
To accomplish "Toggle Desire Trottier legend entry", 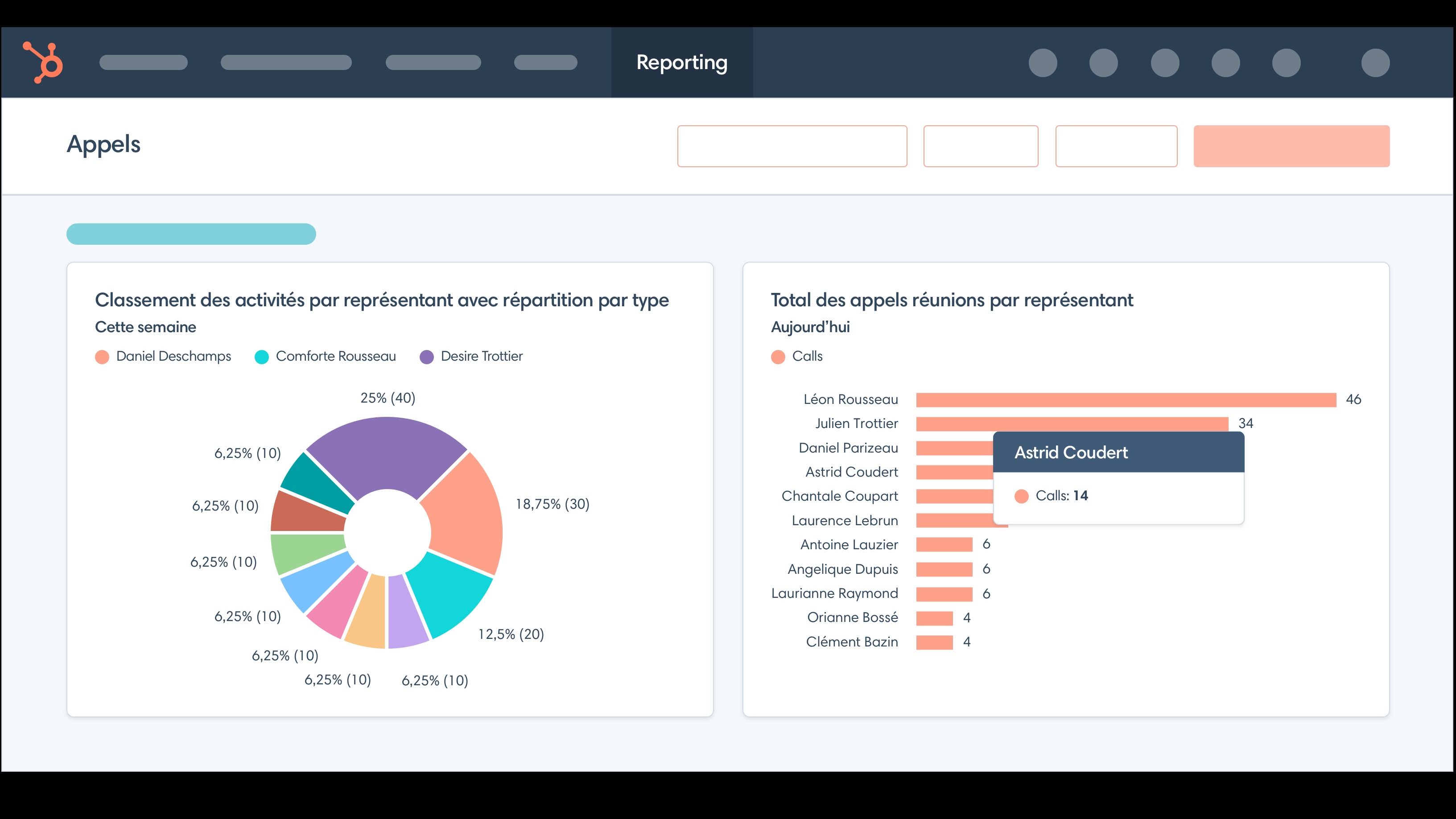I will coord(481,356).
